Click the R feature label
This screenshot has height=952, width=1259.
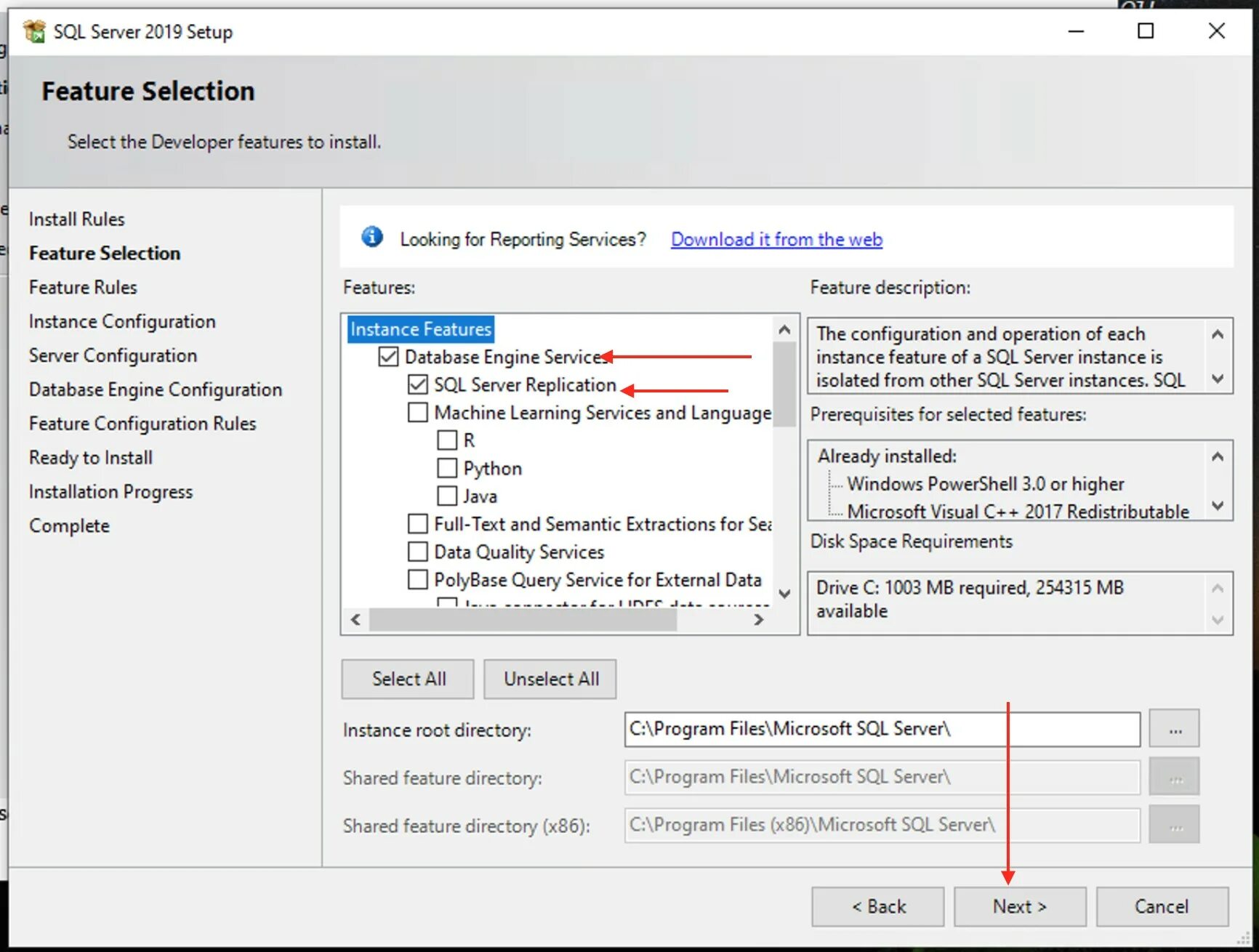pyautogui.click(x=469, y=440)
